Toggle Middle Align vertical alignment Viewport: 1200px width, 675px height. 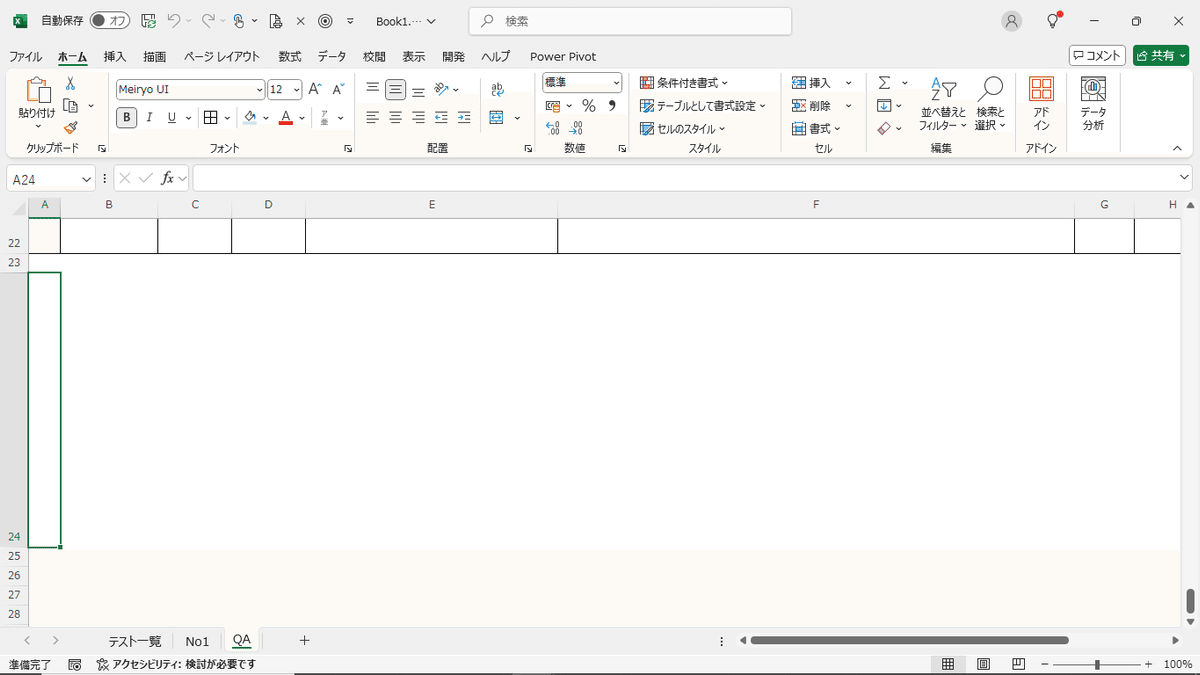[x=396, y=89]
